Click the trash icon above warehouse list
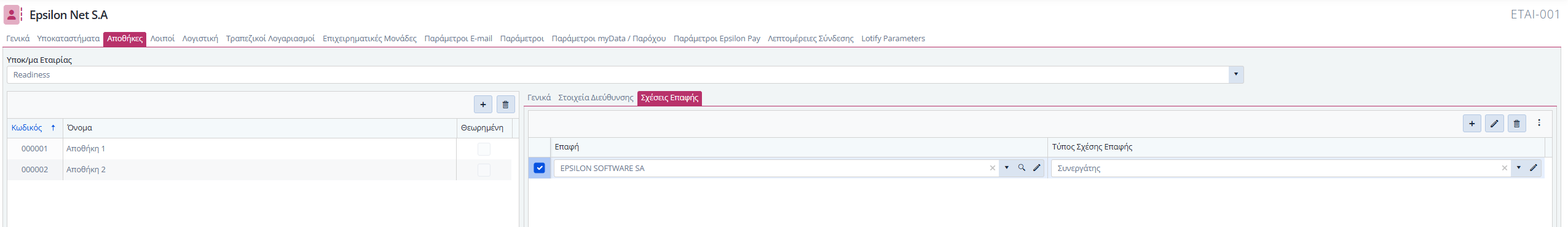The width and height of the screenshot is (1568, 227). [505, 105]
